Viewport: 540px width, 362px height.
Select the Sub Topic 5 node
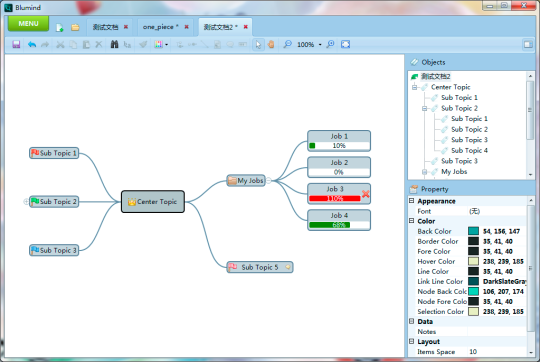[x=260, y=267]
